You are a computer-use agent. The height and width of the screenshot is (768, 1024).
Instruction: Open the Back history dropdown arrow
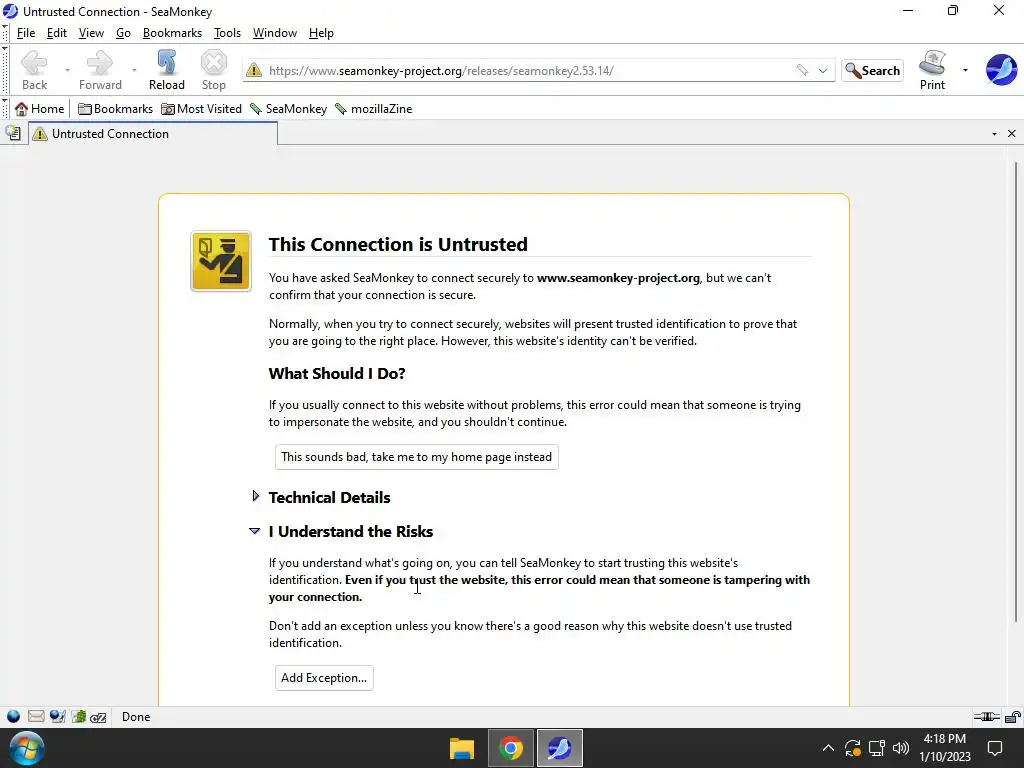point(67,70)
